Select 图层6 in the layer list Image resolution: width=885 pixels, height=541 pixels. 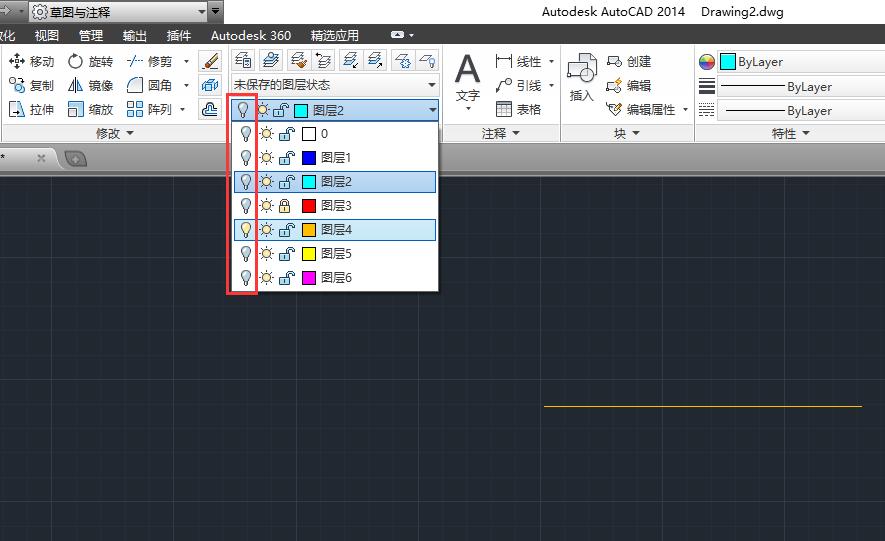(x=336, y=278)
